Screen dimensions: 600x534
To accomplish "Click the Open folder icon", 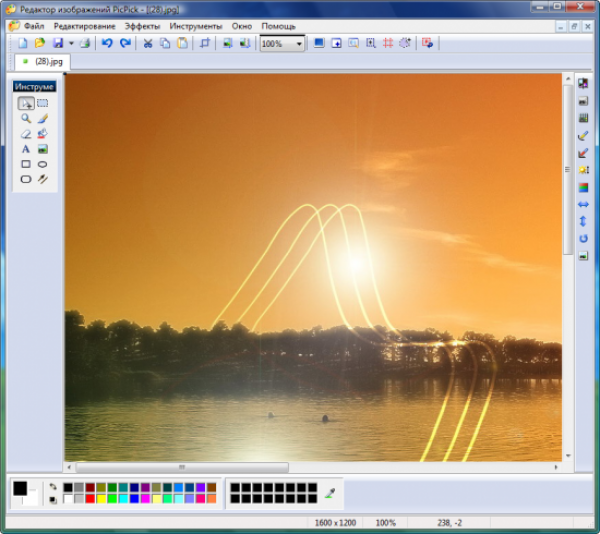I will pyautogui.click(x=40, y=43).
